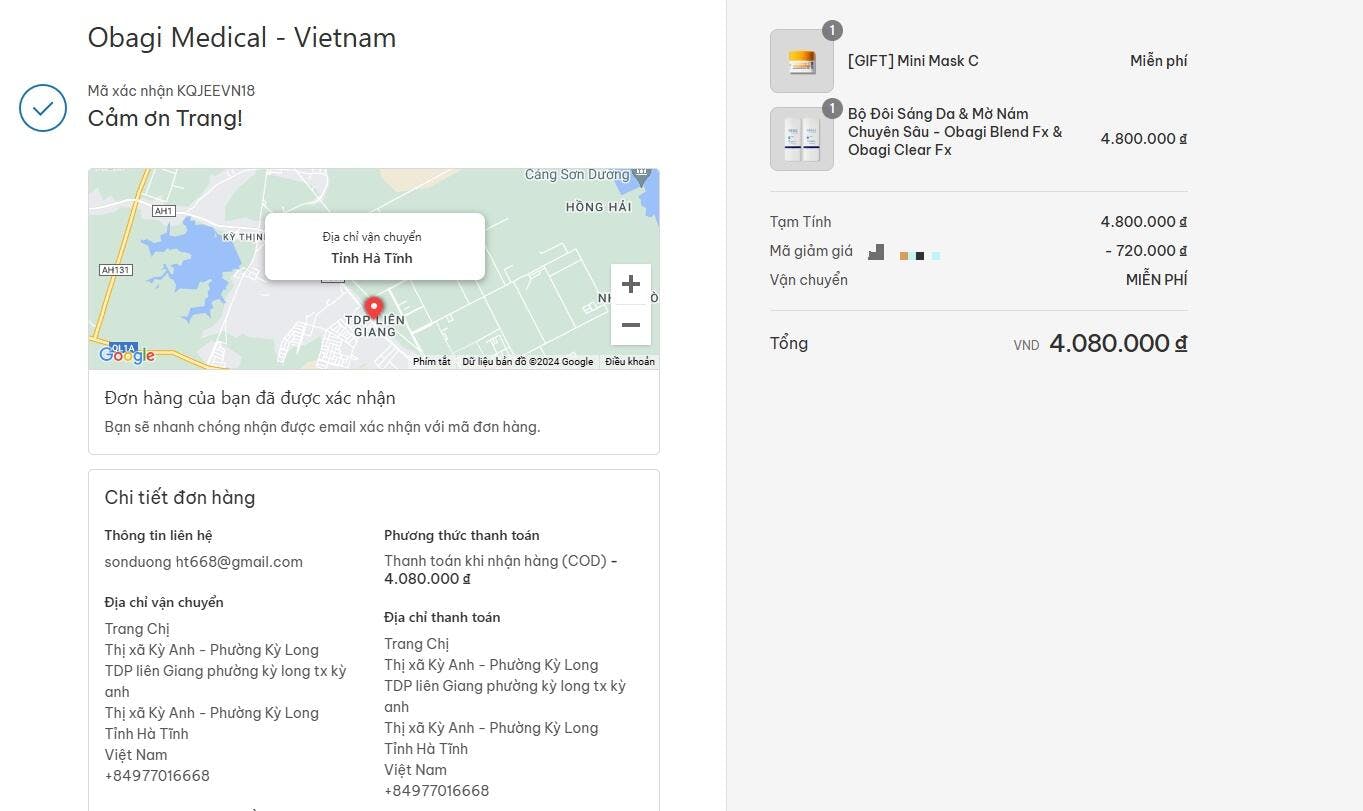This screenshot has height=811, width=1363.
Task: Click the Phím tắt map shortcuts button
Action: click(431, 362)
